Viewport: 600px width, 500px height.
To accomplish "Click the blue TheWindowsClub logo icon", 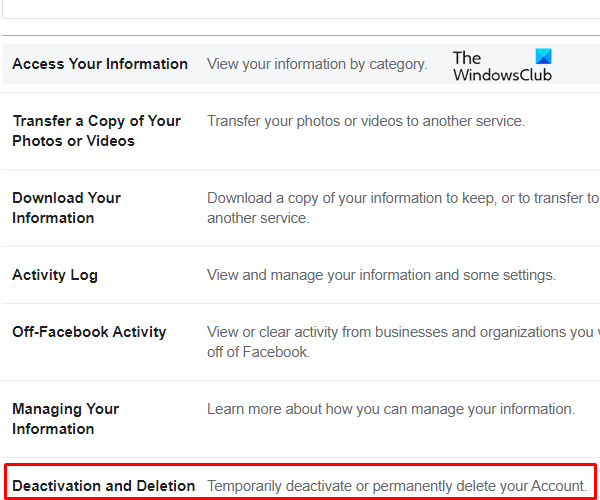I will point(544,57).
